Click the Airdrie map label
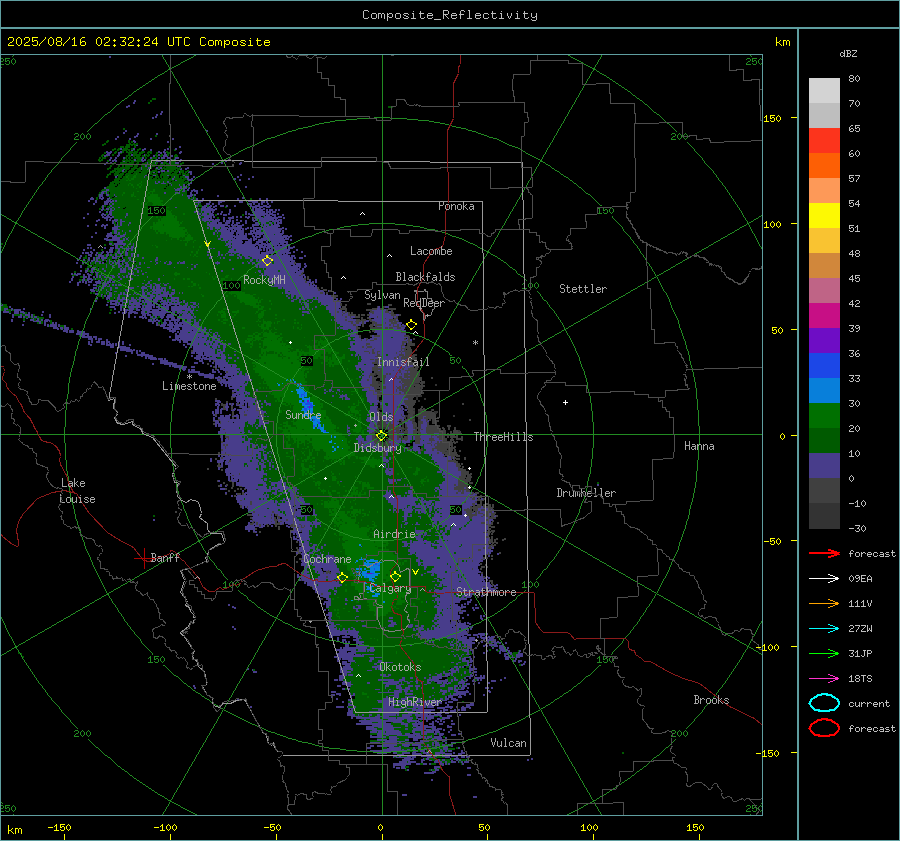Viewport: 900px width, 841px height. (x=394, y=534)
